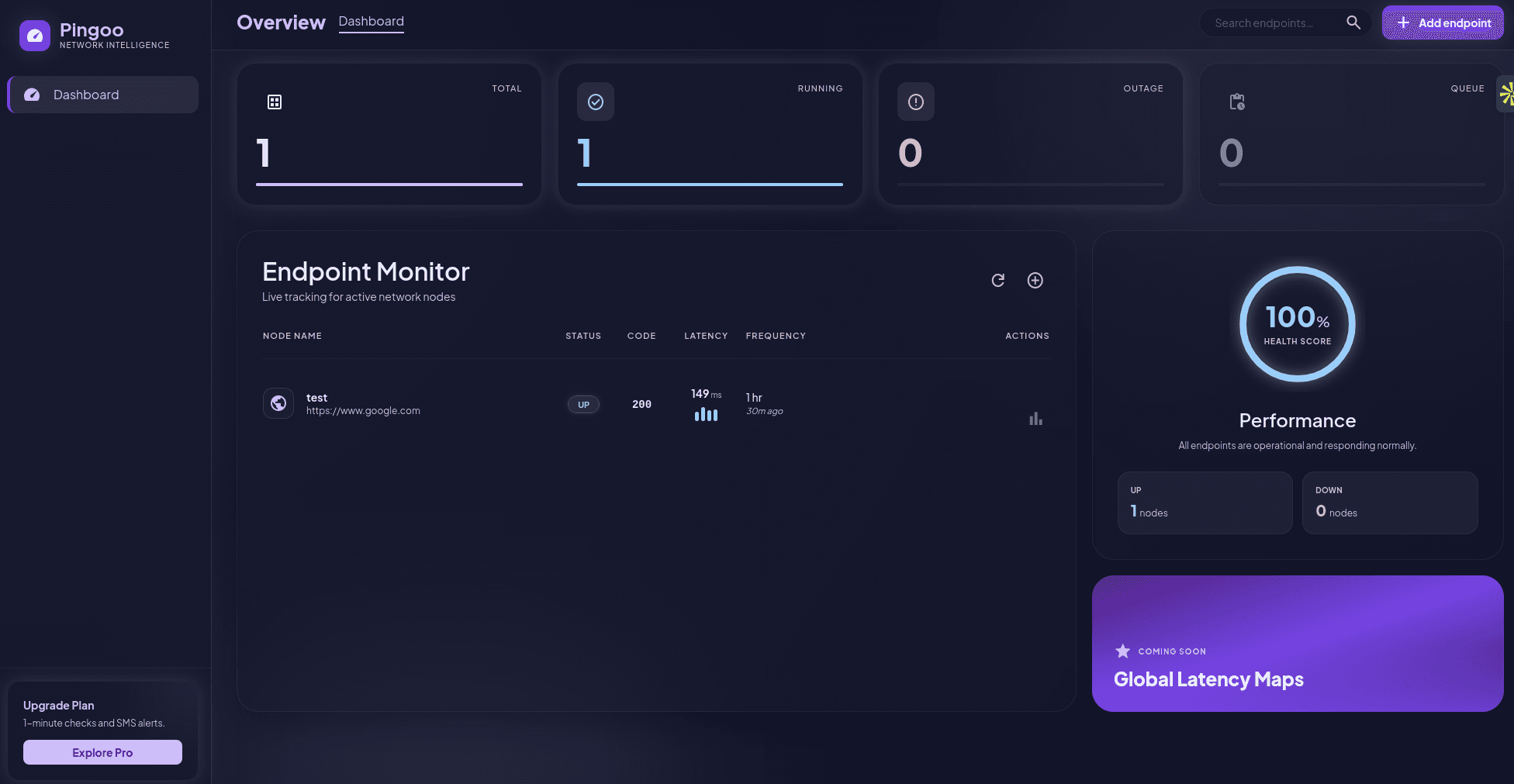
Task: Click the 30m ago timestamp
Action: [x=765, y=411]
